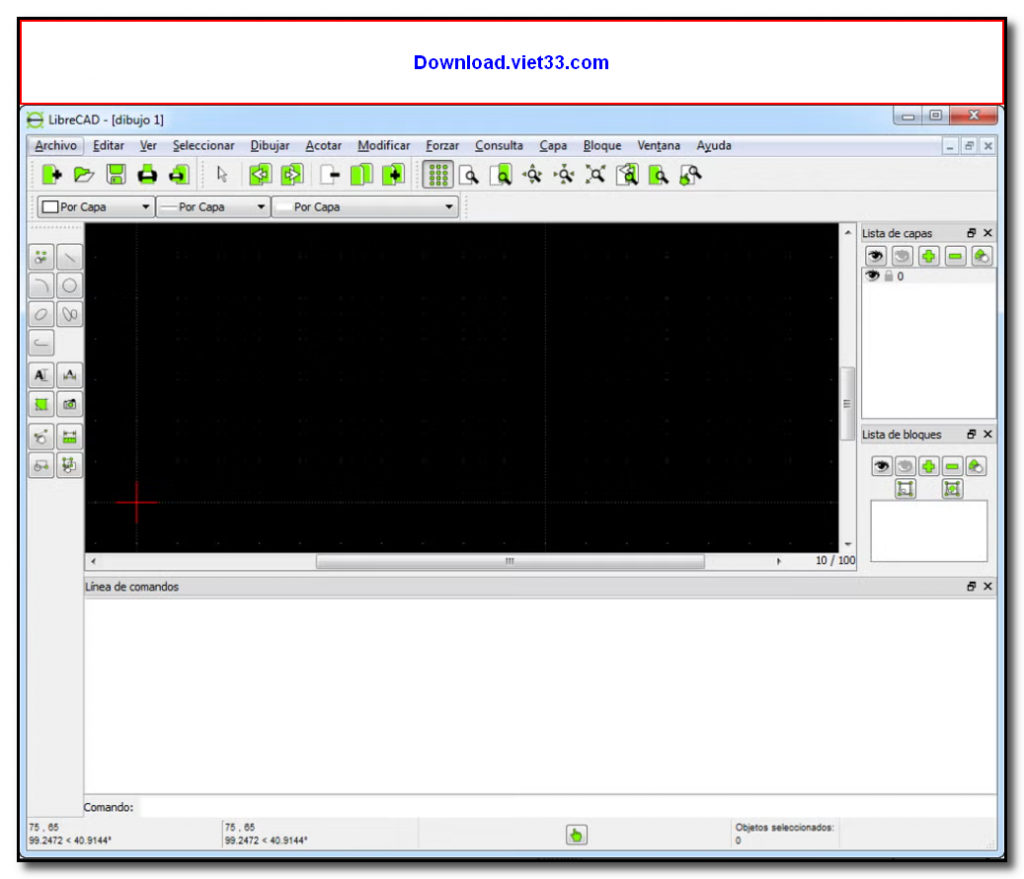Toggle visibility of layer 0

pos(872,276)
